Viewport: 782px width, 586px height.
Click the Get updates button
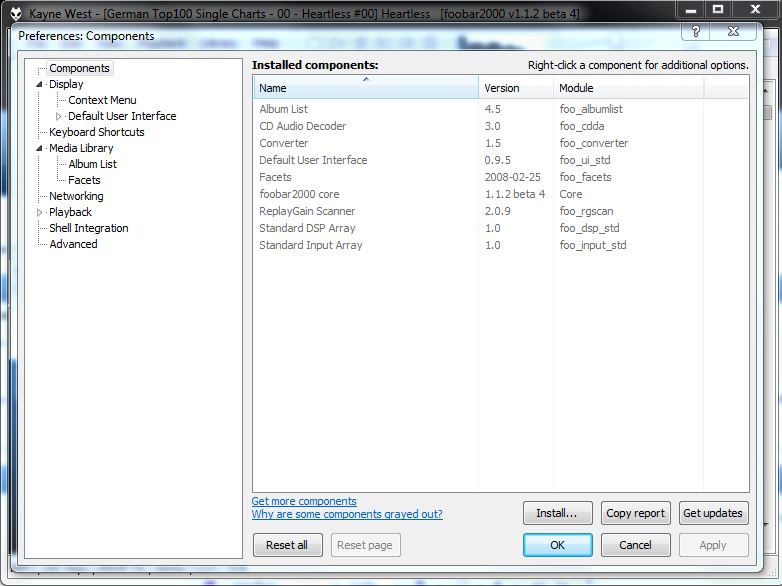(x=713, y=513)
